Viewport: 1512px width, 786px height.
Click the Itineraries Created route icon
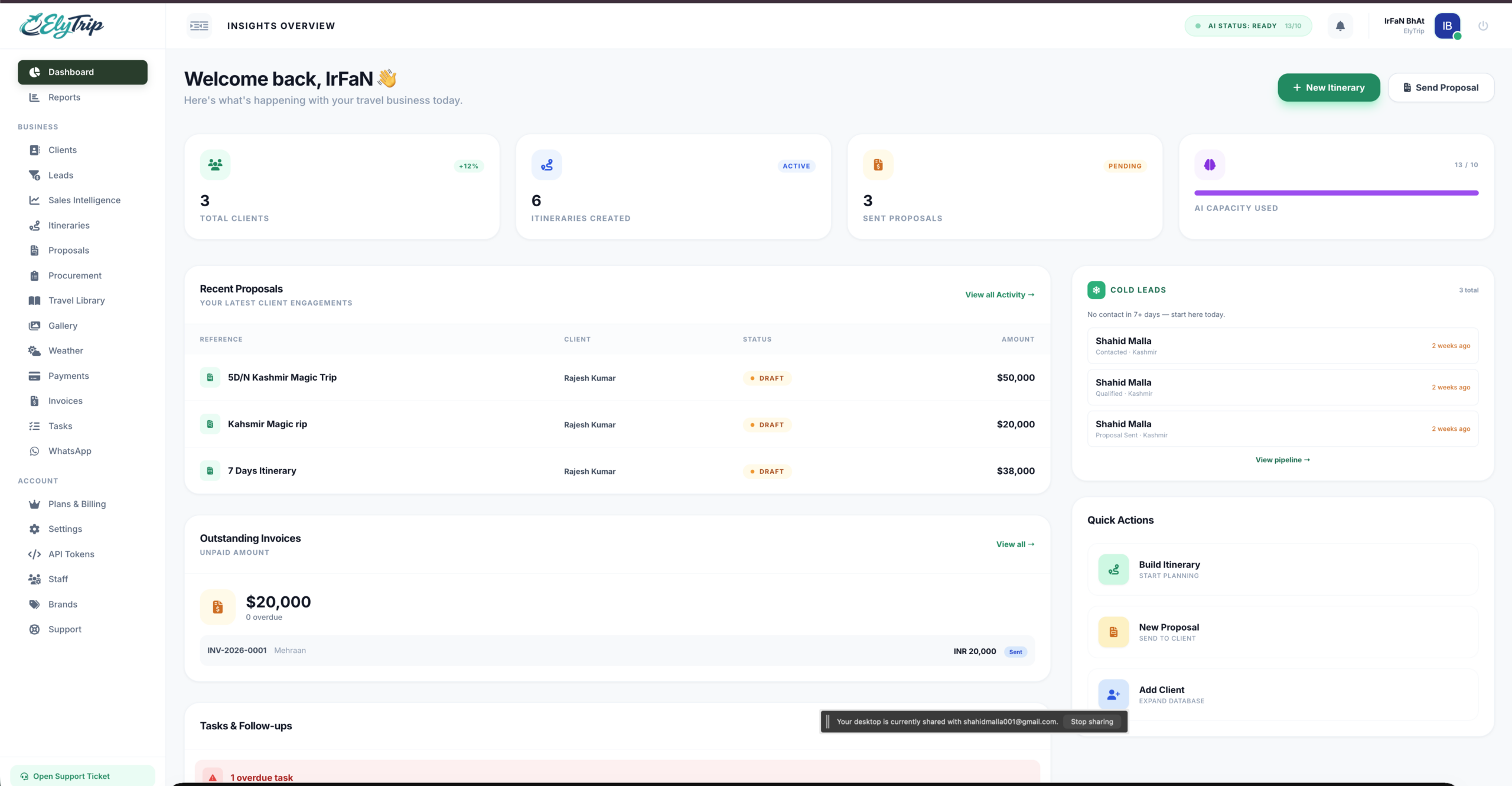click(x=546, y=165)
